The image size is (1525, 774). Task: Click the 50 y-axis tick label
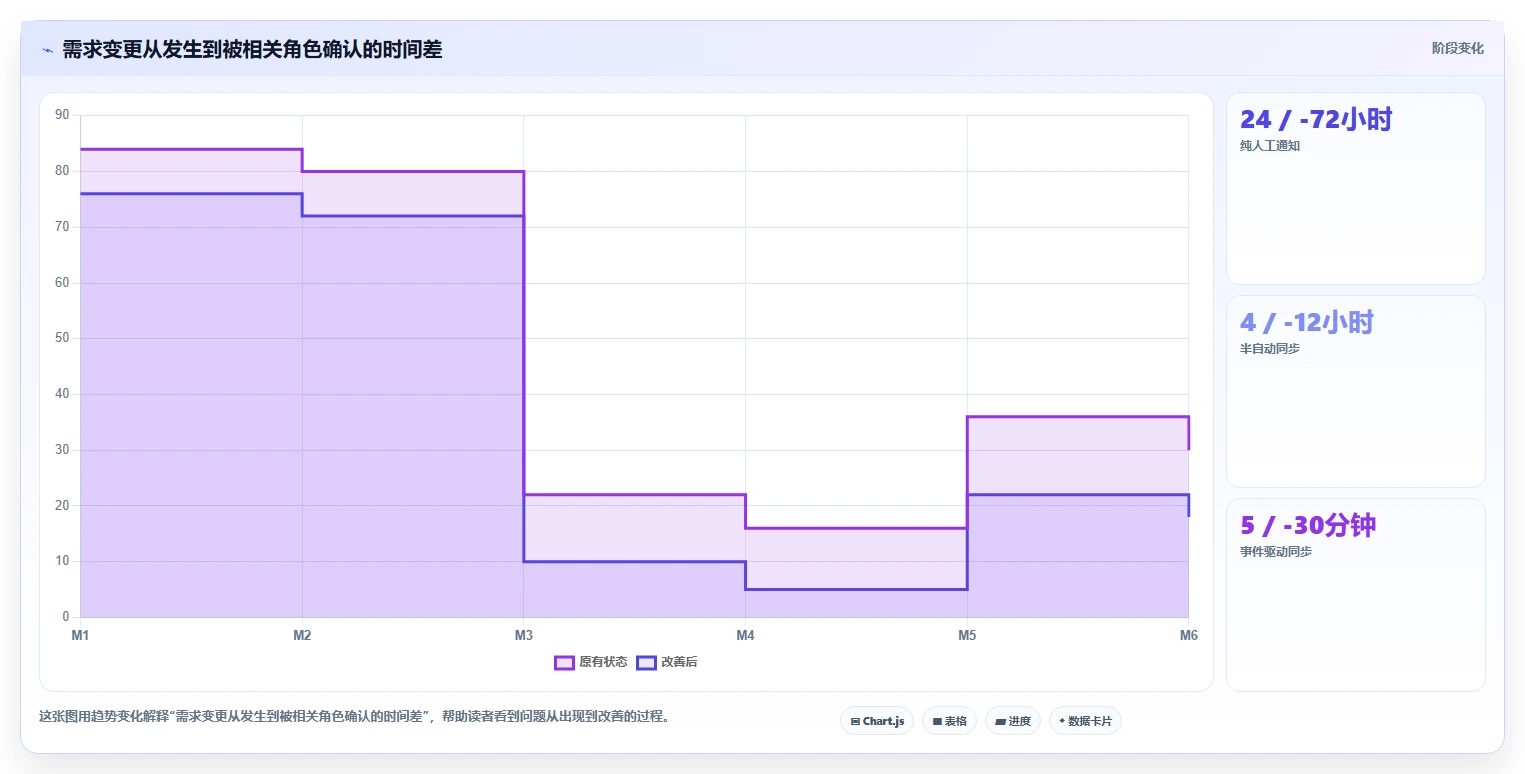point(62,338)
